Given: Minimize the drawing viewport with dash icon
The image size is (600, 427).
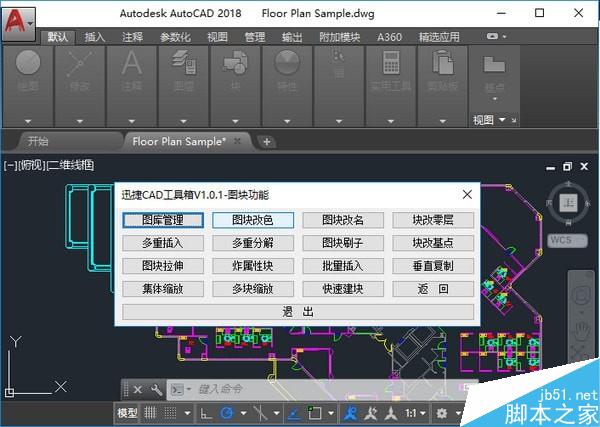Looking at the screenshot, I should click(551, 168).
